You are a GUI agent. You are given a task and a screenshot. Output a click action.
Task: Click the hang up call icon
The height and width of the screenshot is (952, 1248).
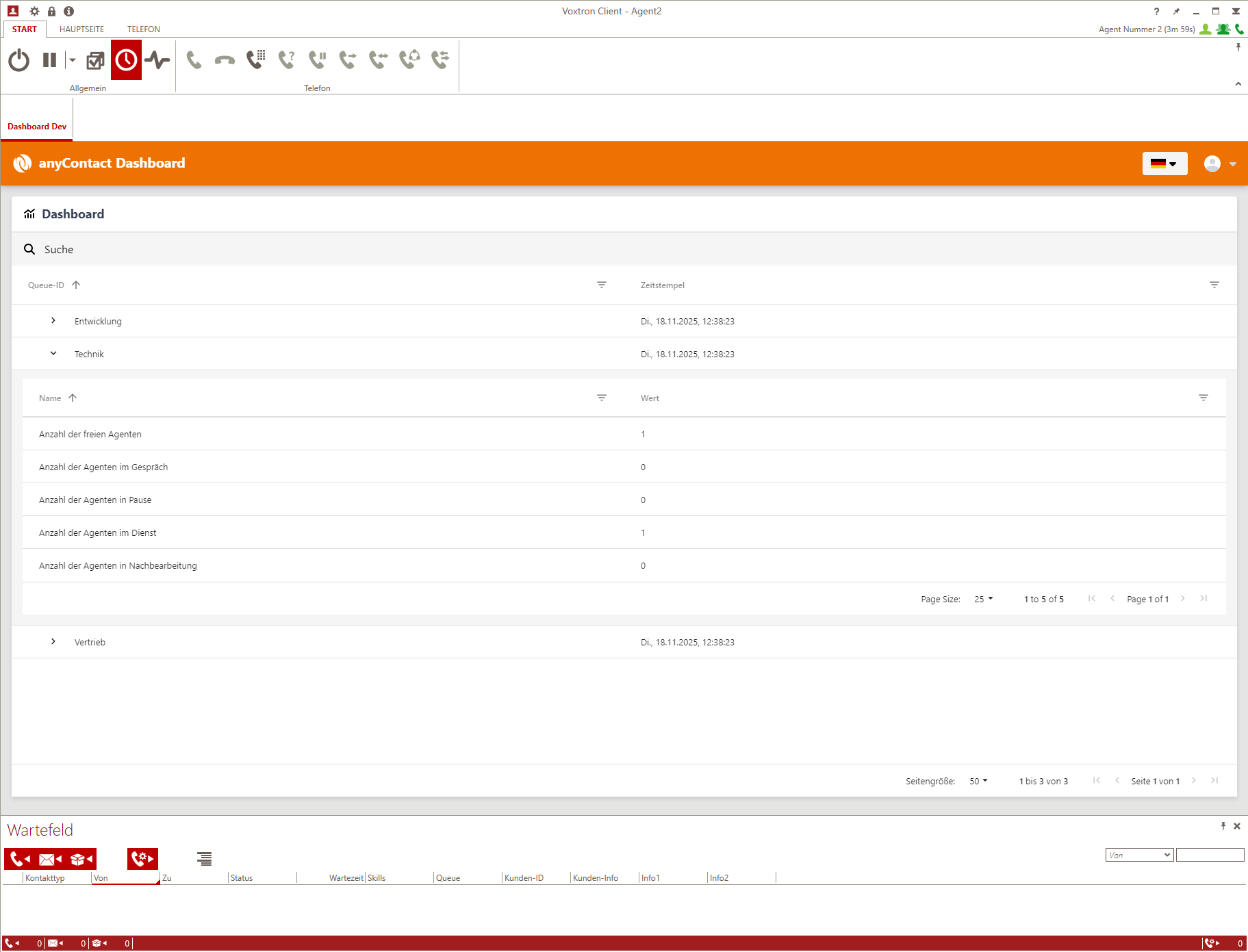[x=225, y=60]
